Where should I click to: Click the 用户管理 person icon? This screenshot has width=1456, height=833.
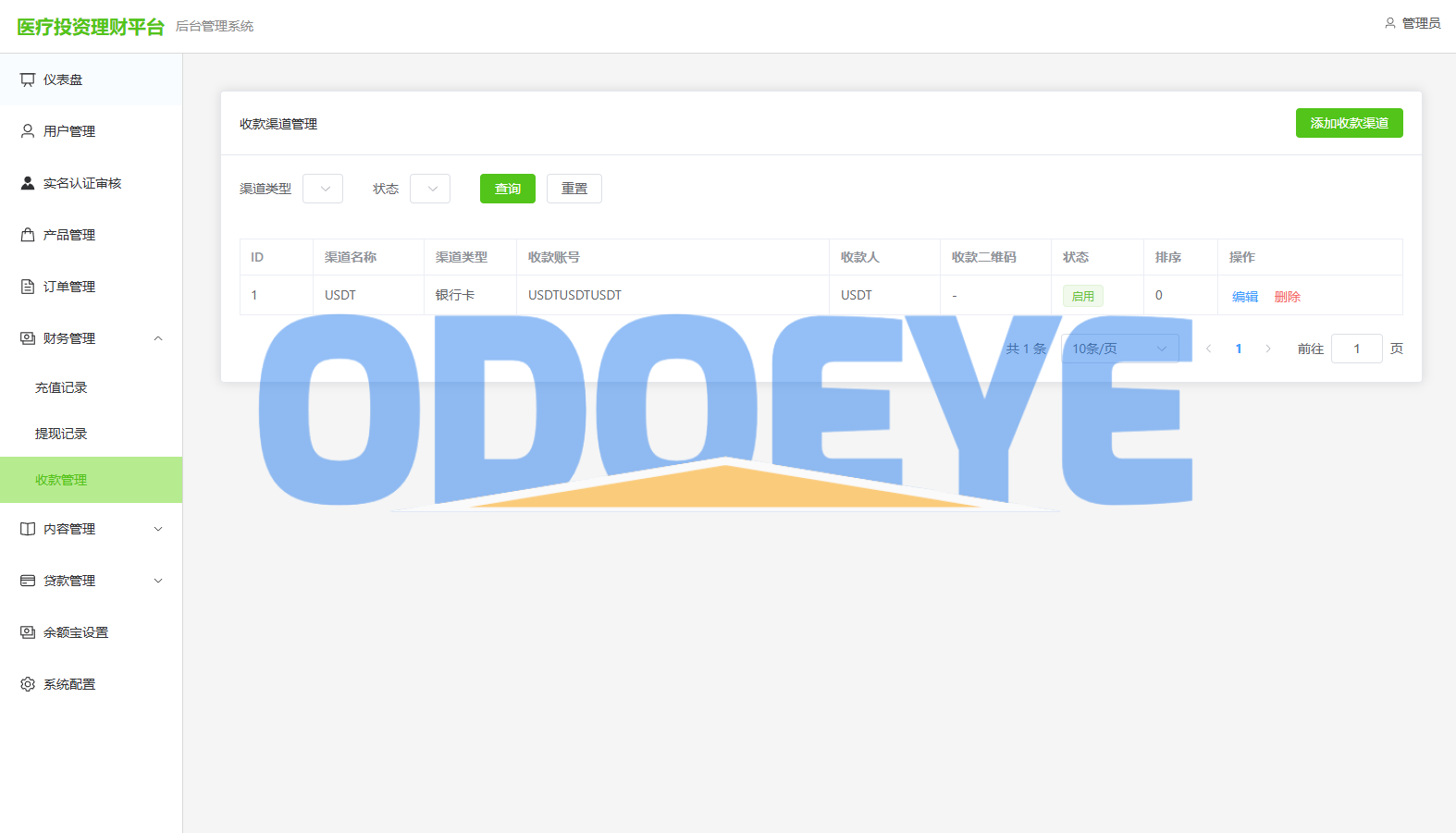tap(28, 131)
